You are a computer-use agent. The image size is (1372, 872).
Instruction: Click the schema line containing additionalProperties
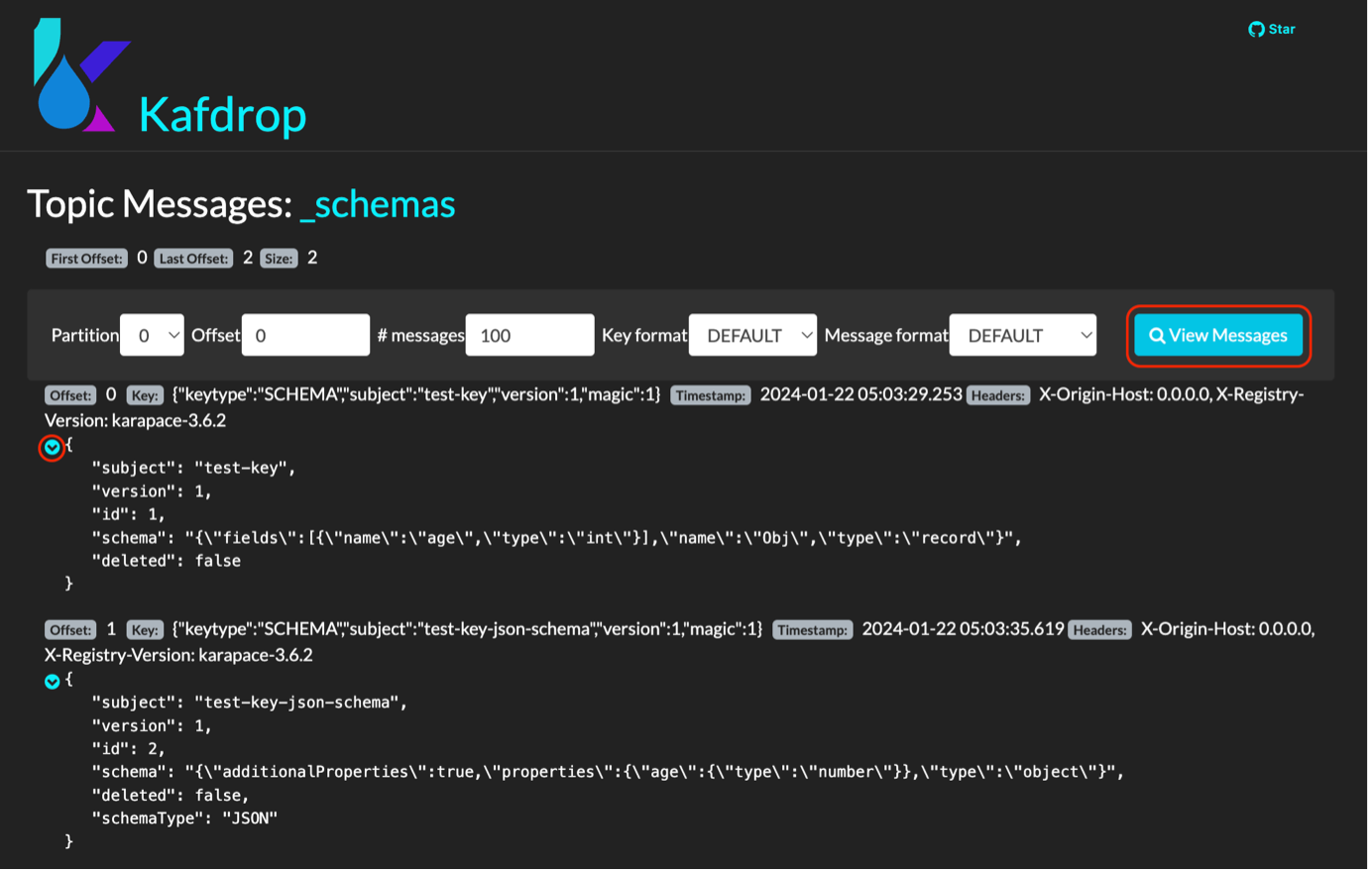pyautogui.click(x=608, y=772)
